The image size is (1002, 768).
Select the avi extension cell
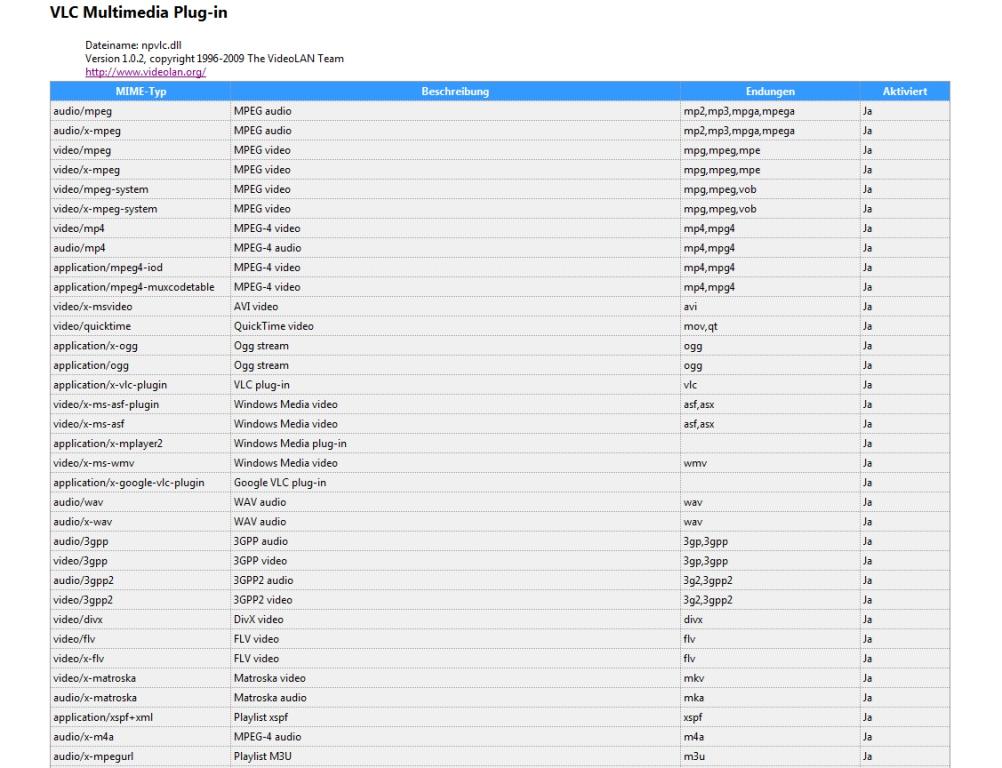coord(770,307)
